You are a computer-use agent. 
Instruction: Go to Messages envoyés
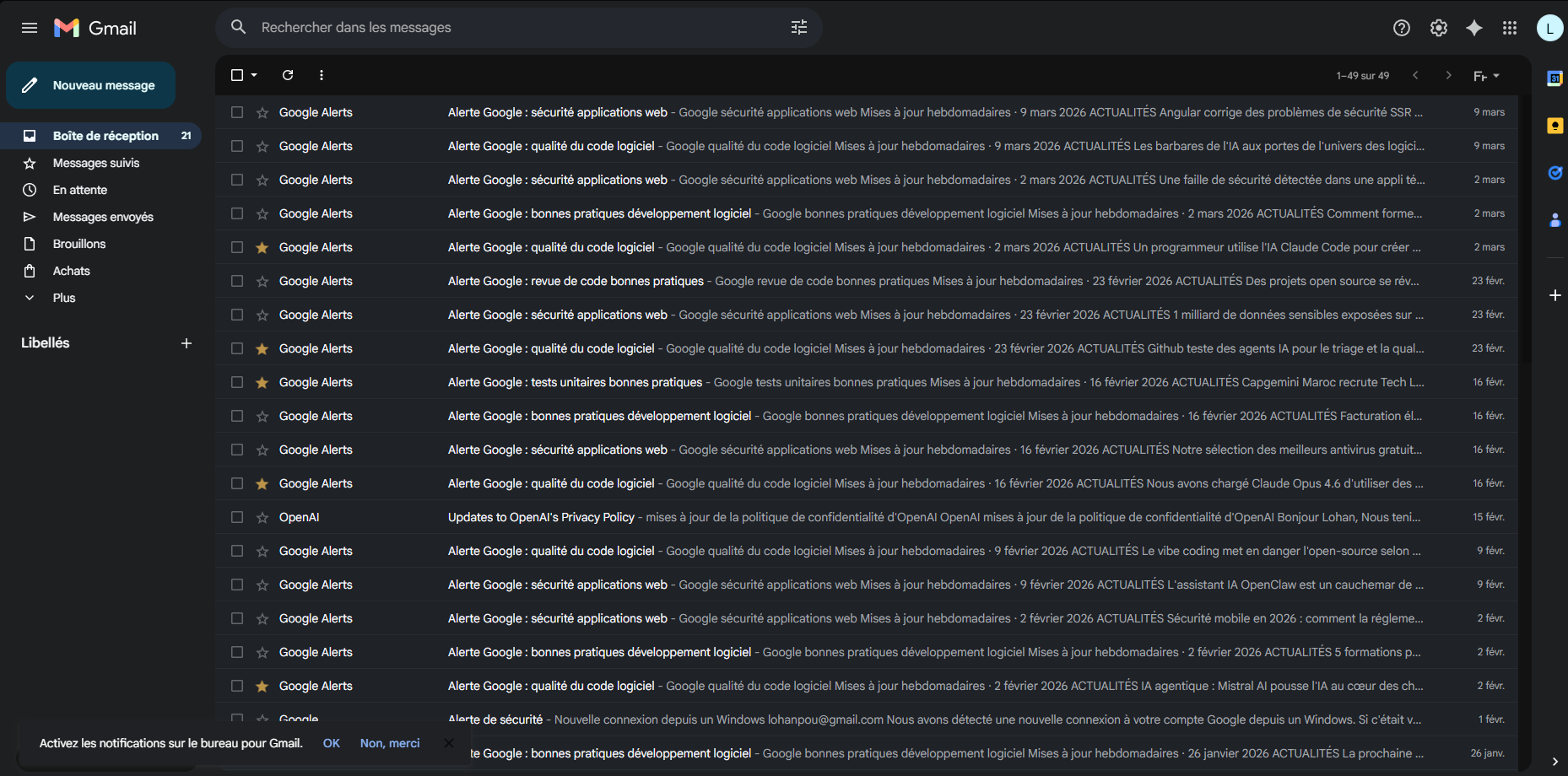(103, 217)
